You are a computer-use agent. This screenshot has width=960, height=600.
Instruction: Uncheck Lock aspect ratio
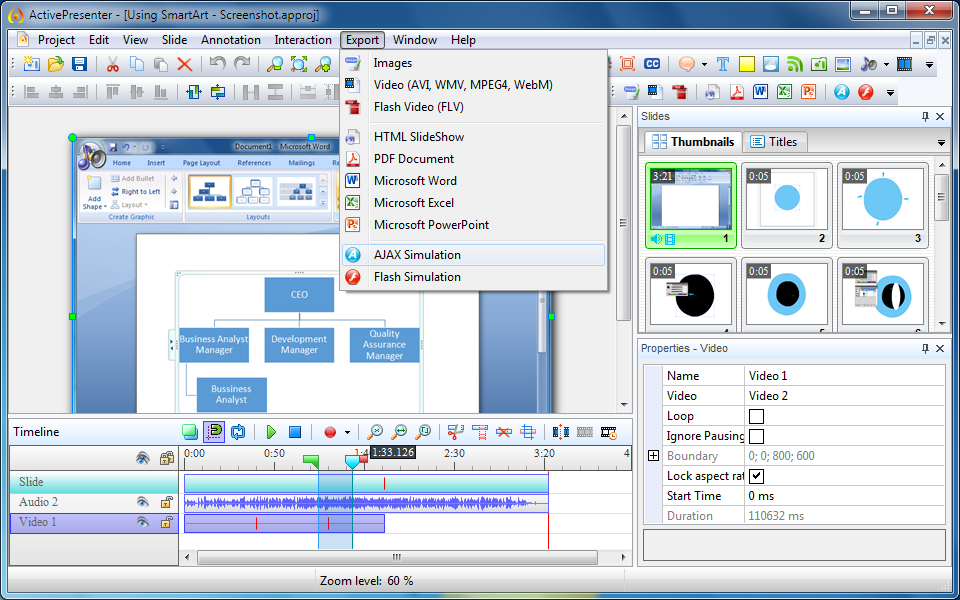[757, 476]
